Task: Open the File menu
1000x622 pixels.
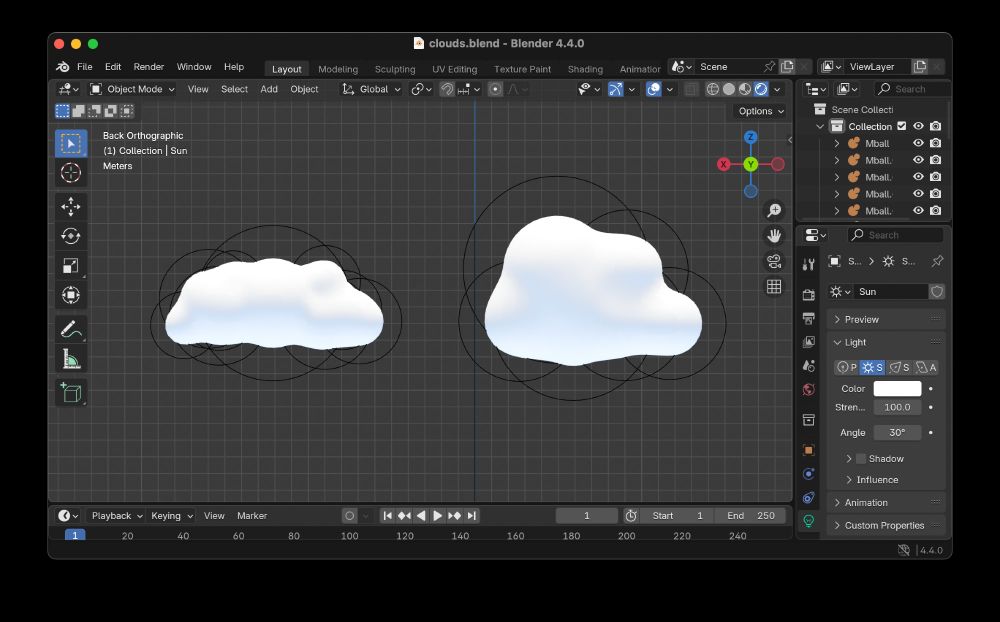Action: 85,66
